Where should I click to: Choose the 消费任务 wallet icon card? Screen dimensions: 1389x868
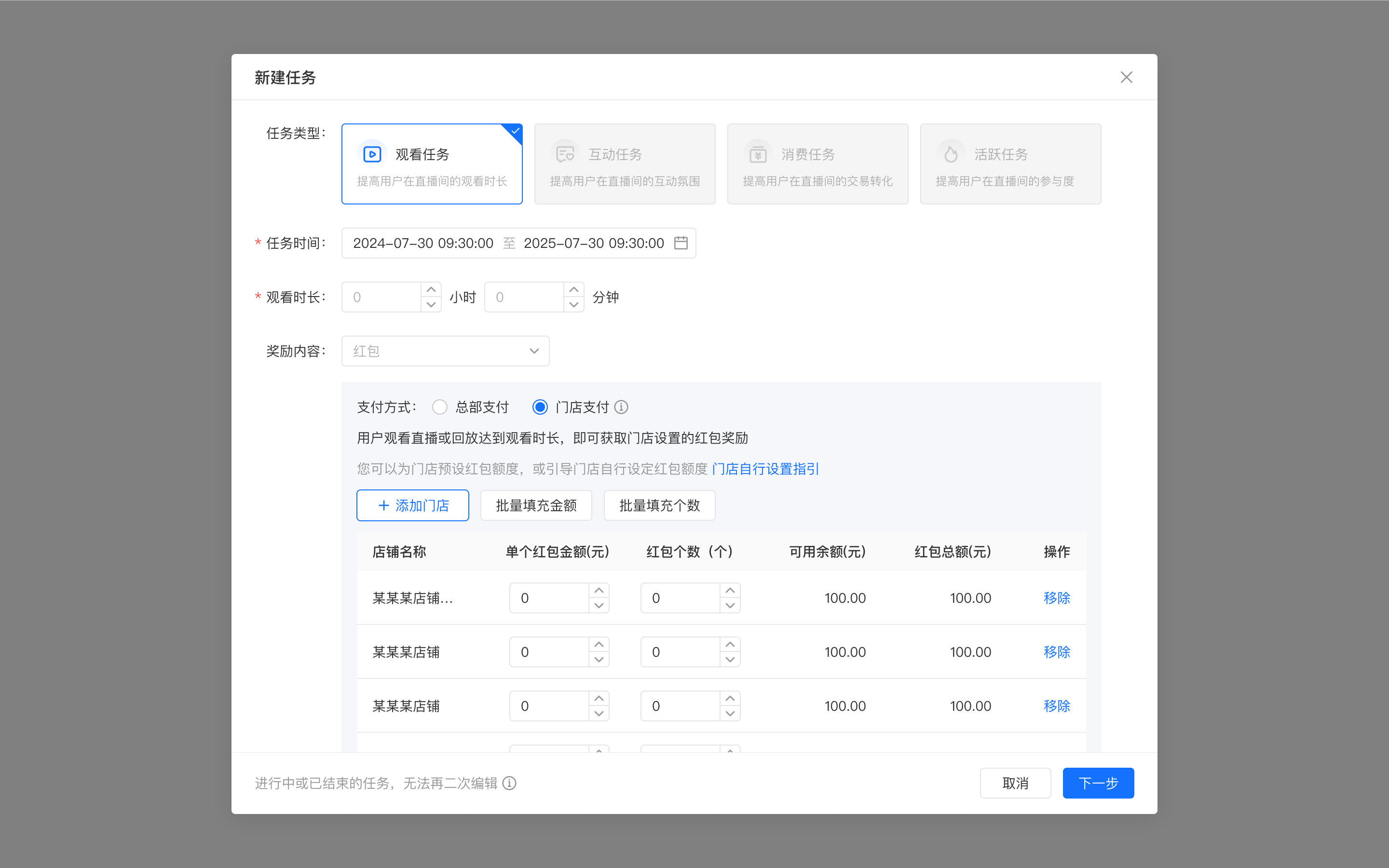(x=817, y=164)
